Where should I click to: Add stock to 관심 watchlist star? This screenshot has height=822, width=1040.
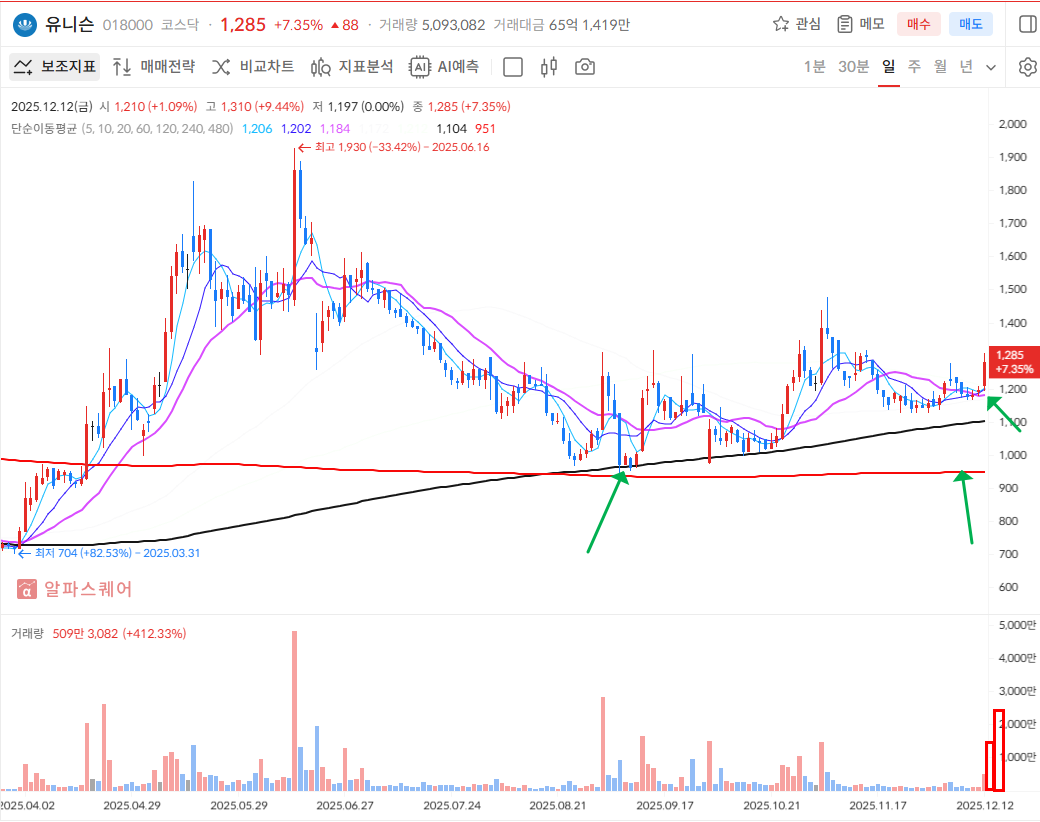point(797,24)
